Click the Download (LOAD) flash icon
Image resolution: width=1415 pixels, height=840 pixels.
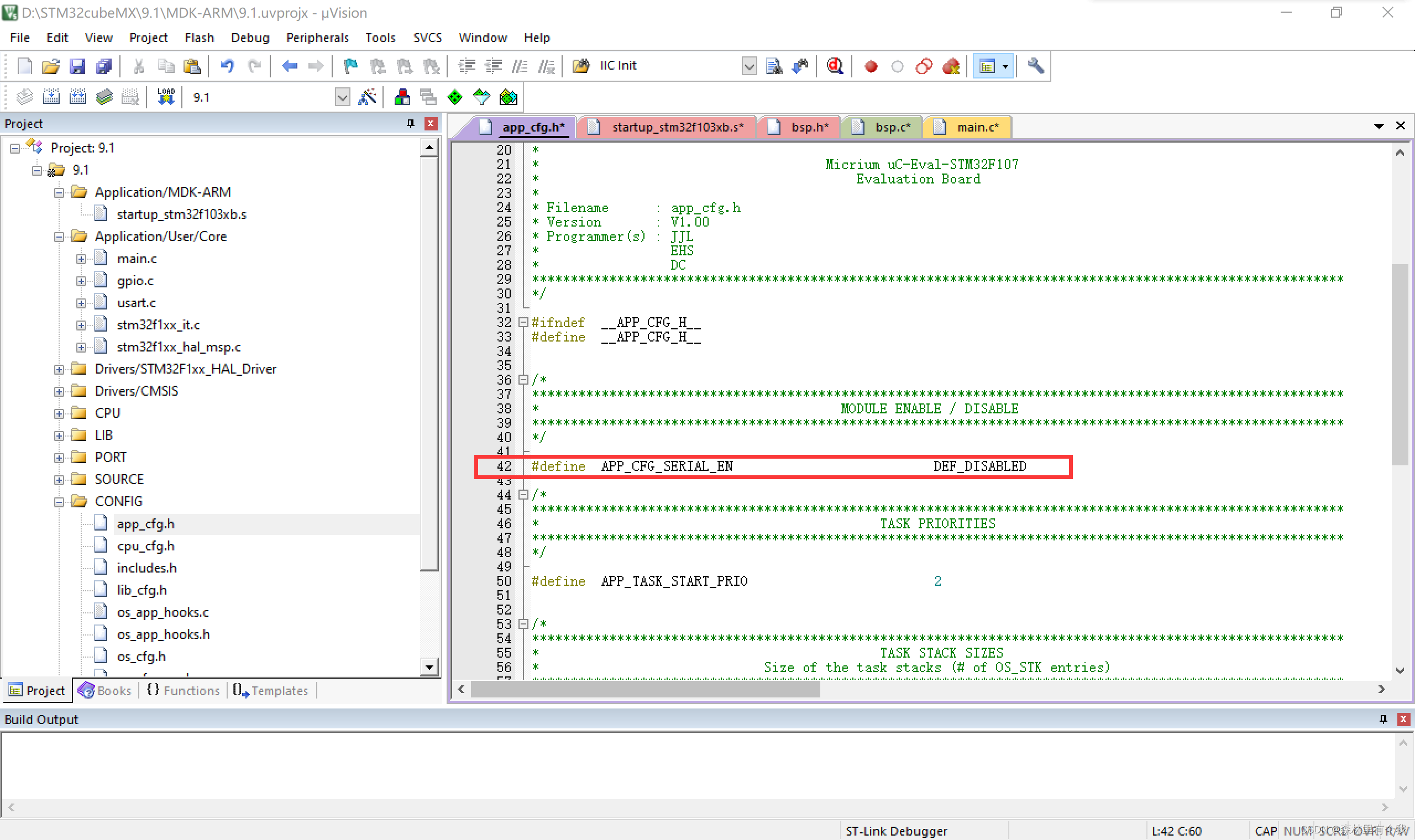pyautogui.click(x=166, y=97)
